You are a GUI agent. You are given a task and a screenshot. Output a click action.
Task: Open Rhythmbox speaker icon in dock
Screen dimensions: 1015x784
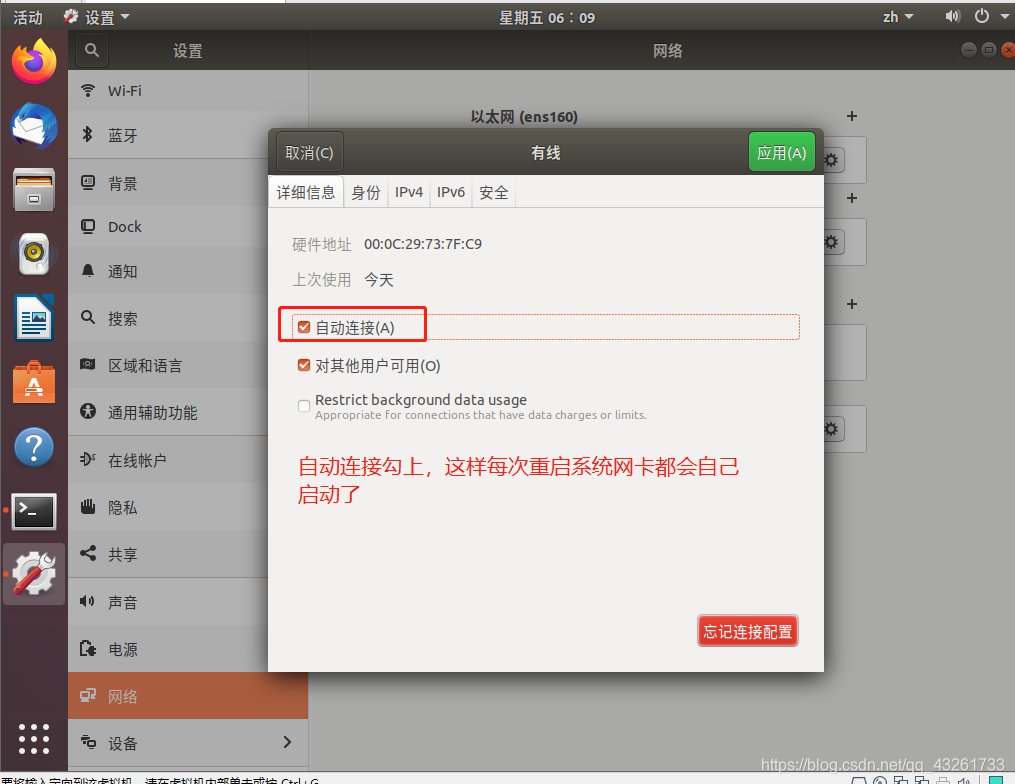tap(34, 254)
